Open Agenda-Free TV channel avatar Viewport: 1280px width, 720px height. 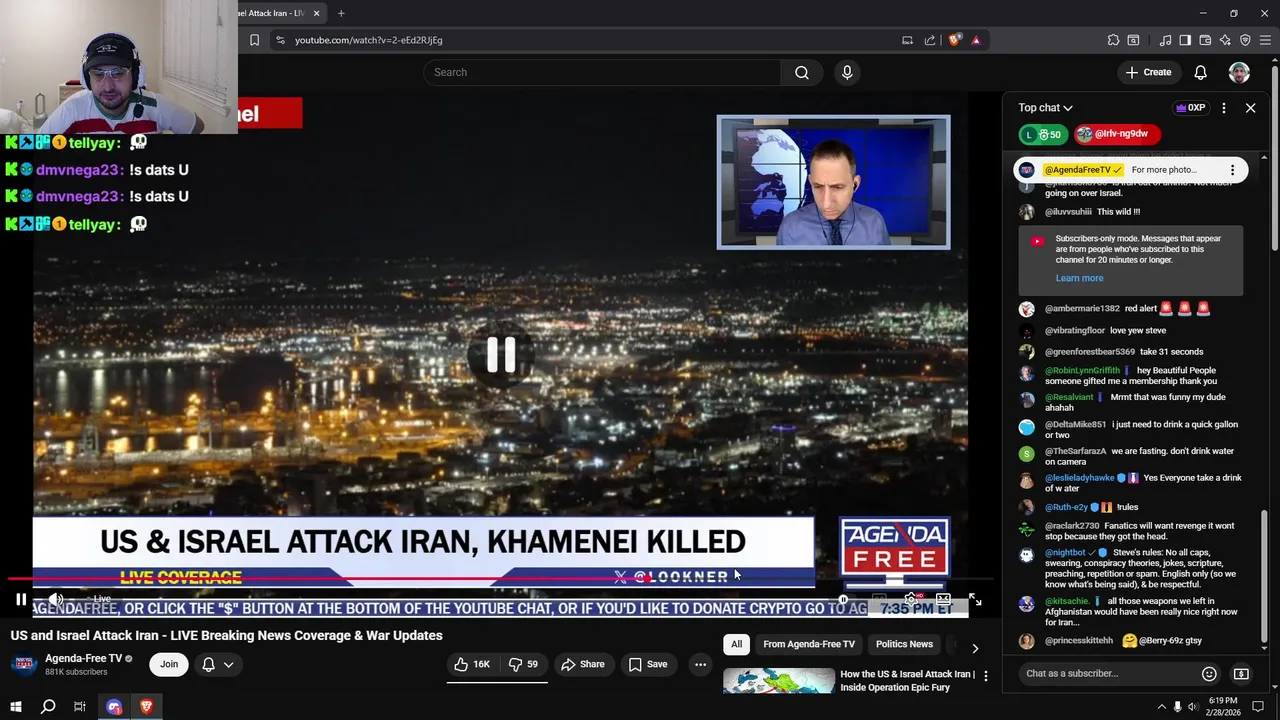(24, 665)
